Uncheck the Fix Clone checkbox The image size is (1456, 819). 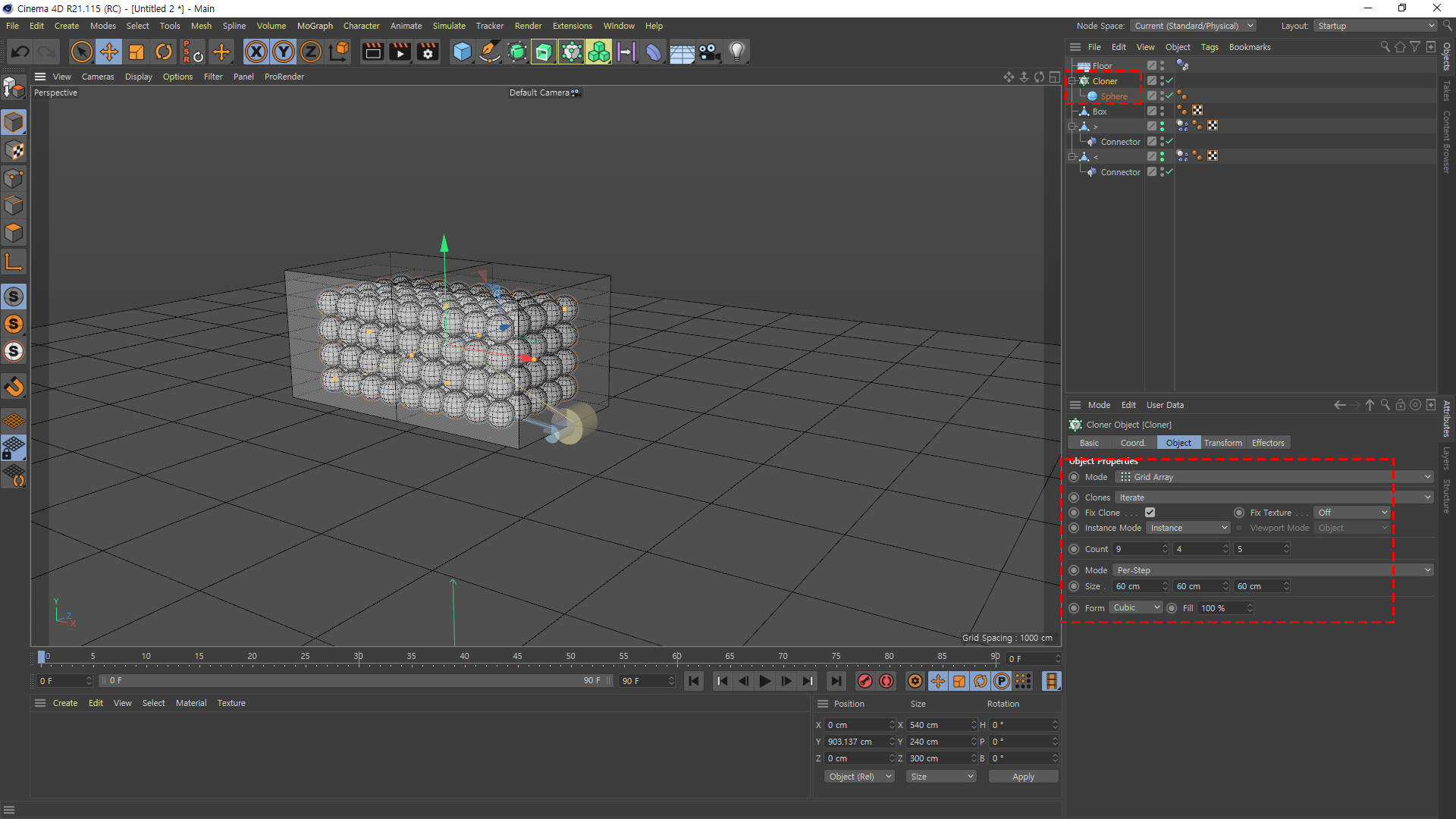click(1150, 513)
